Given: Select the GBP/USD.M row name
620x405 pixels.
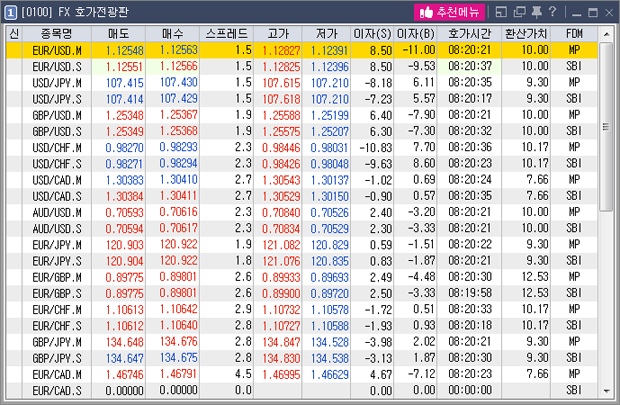Looking at the screenshot, I should (x=57, y=115).
